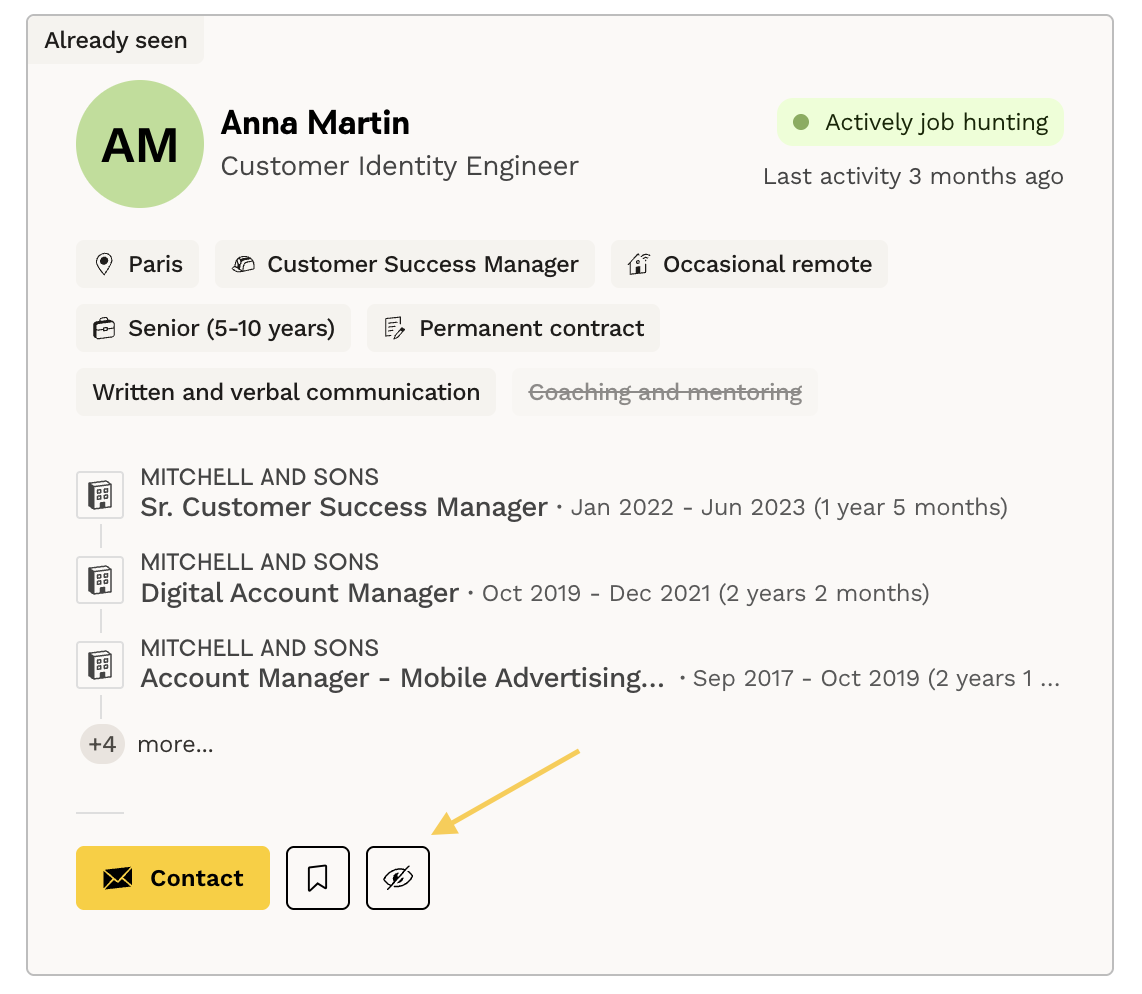Click the Occasional remote house icon
1142x994 pixels.
639,264
